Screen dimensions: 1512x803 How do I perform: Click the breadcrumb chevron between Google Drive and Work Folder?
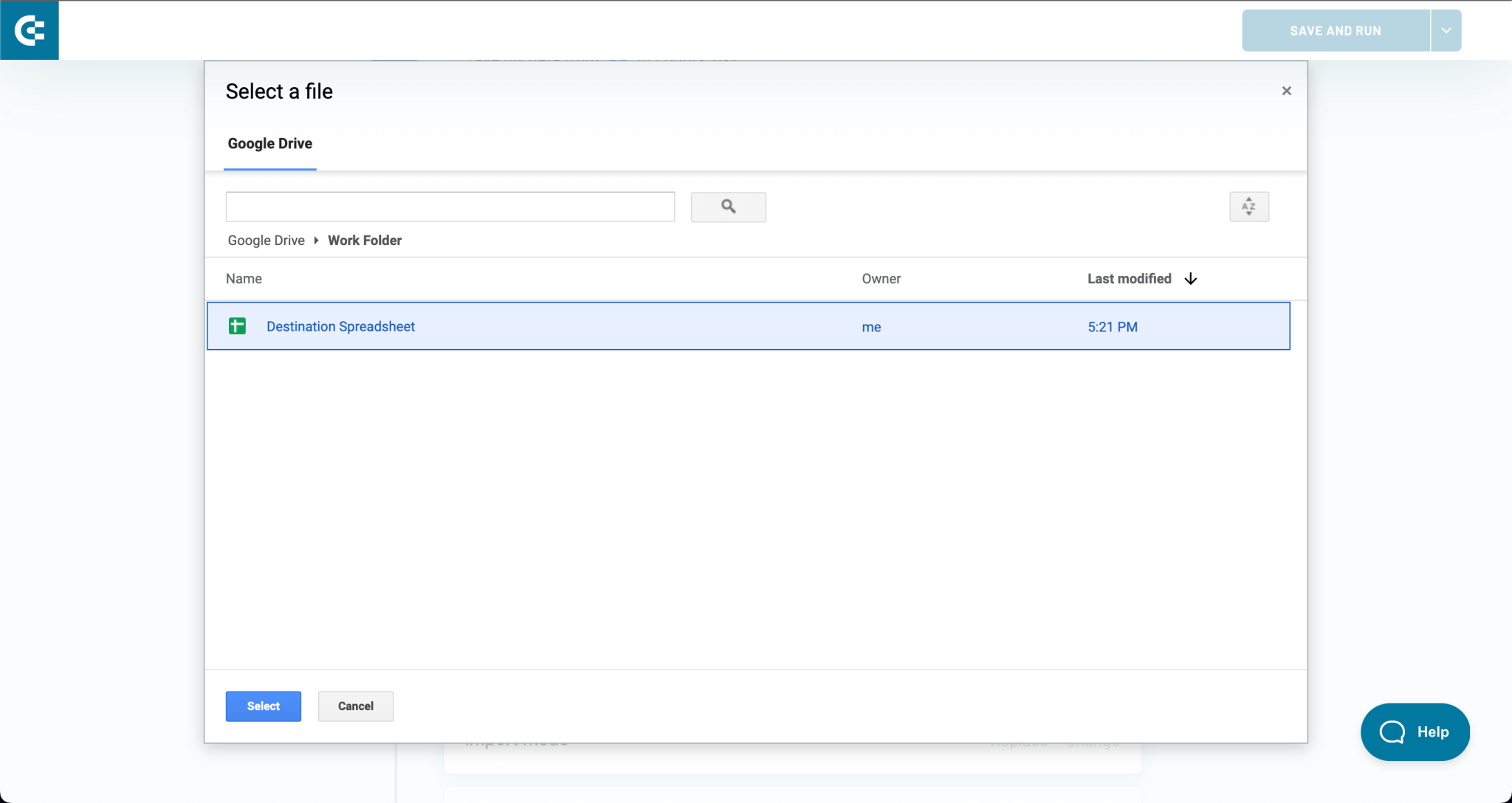315,240
